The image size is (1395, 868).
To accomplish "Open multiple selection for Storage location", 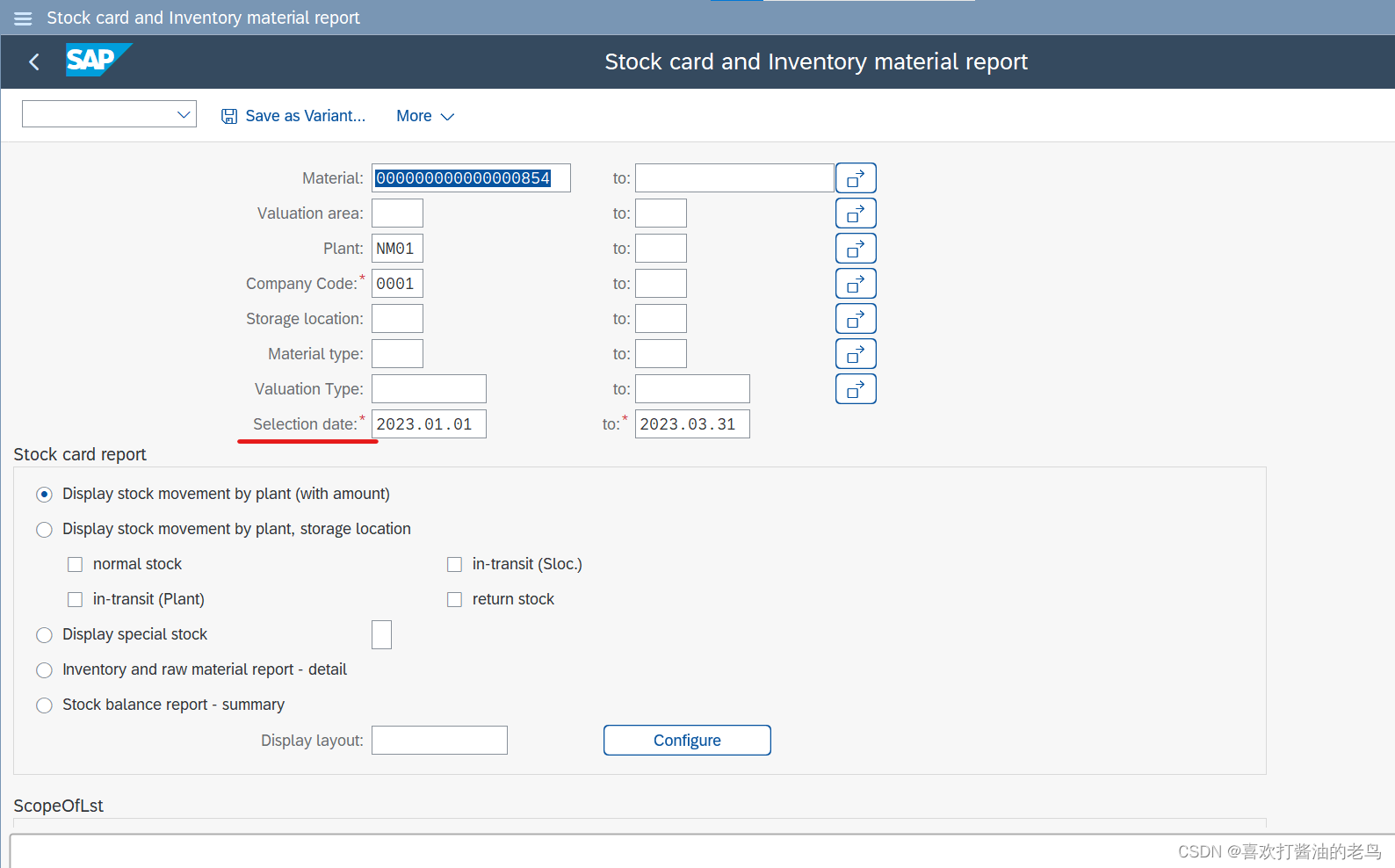I will [x=856, y=319].
